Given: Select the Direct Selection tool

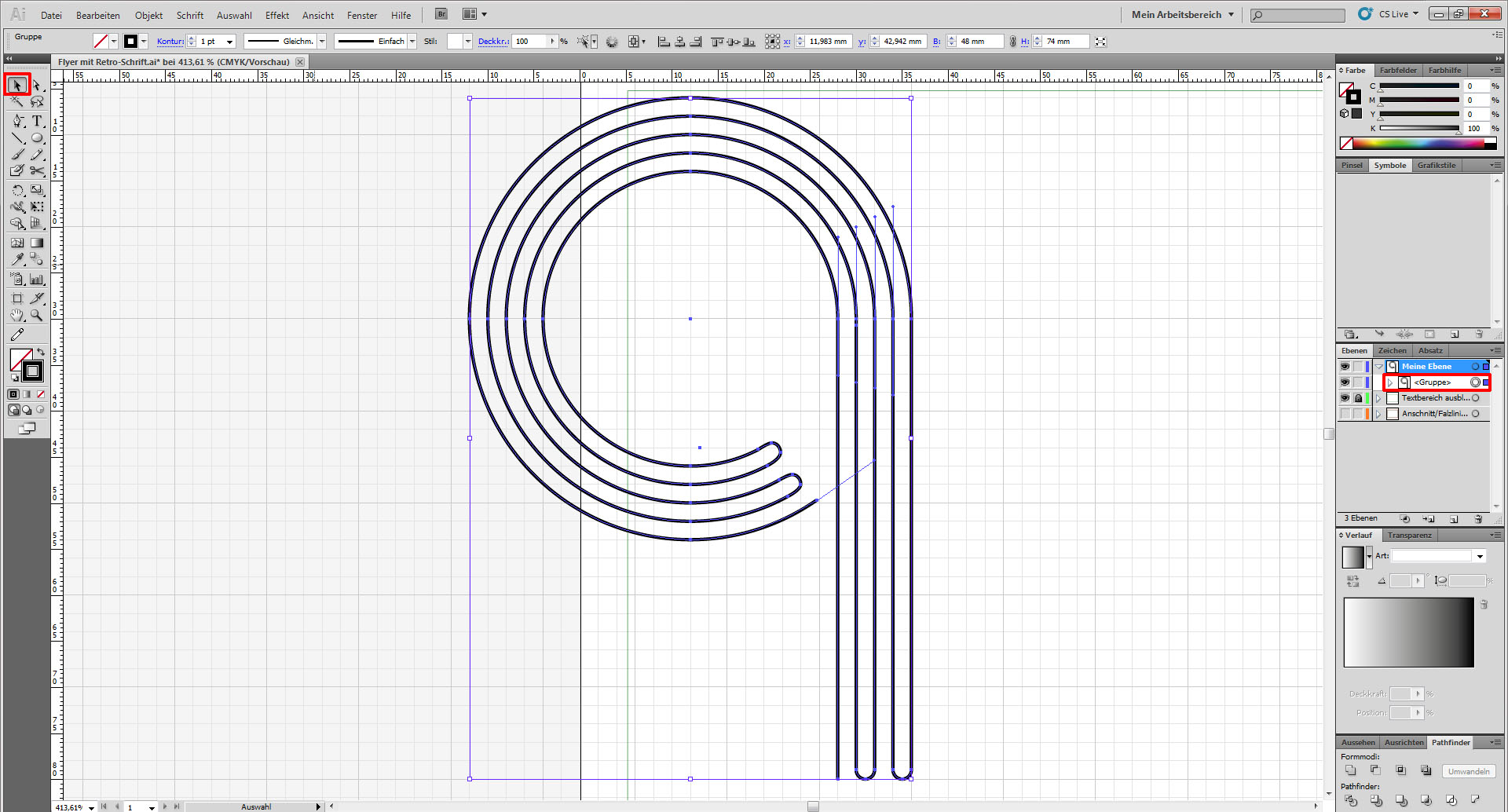Looking at the screenshot, I should pyautogui.click(x=37, y=85).
